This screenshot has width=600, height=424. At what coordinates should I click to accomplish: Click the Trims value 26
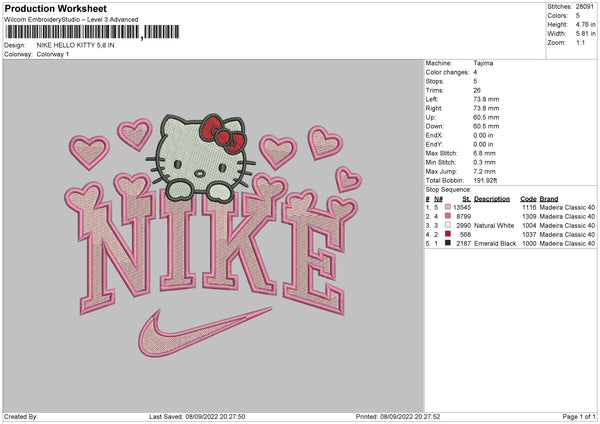(x=477, y=90)
